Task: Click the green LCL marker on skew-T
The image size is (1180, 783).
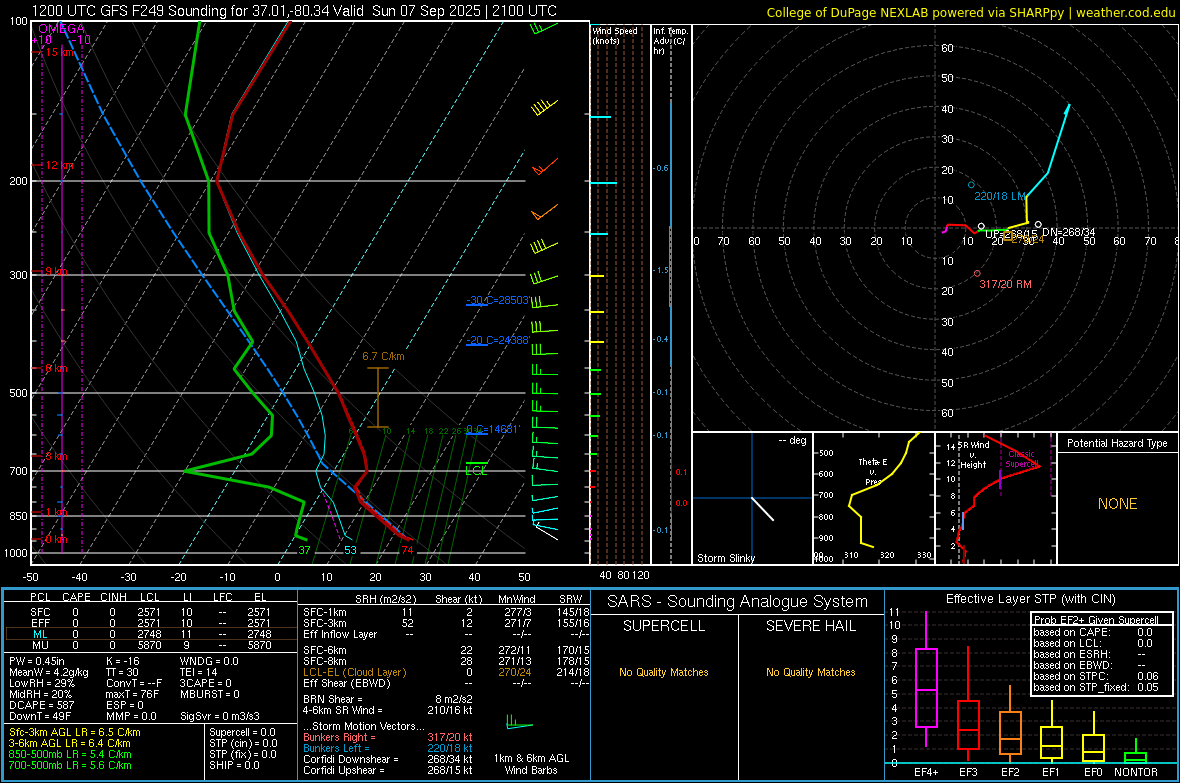Action: (476, 468)
